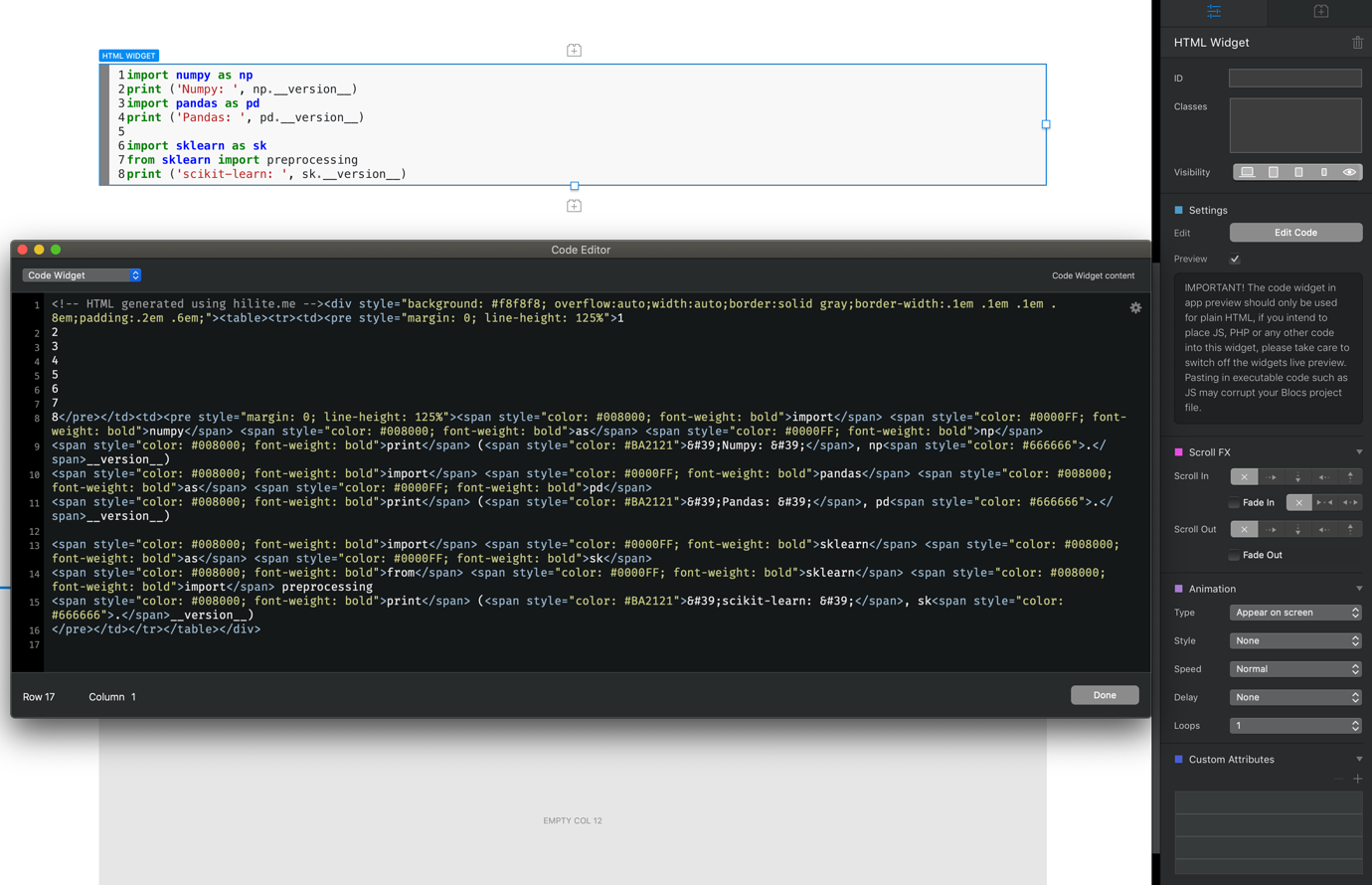Open the sidebar options sliders tab
The height and width of the screenshot is (885, 1372).
click(1214, 12)
